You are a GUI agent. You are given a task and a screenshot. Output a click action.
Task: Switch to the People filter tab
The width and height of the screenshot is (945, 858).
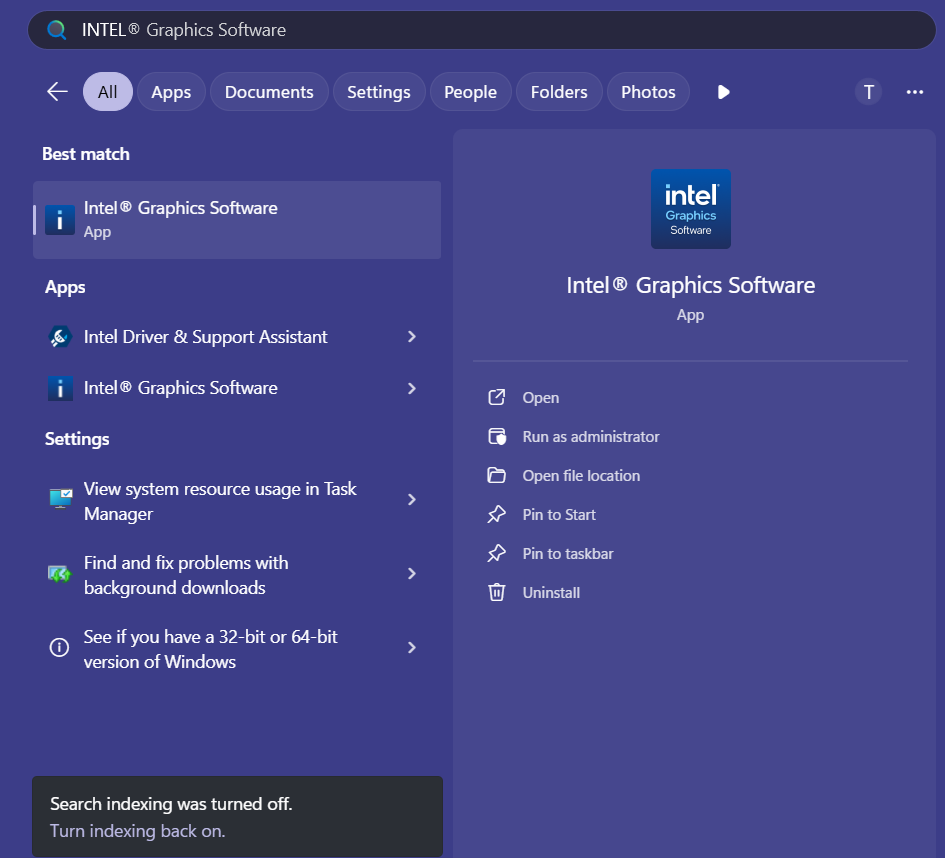pyautogui.click(x=470, y=92)
